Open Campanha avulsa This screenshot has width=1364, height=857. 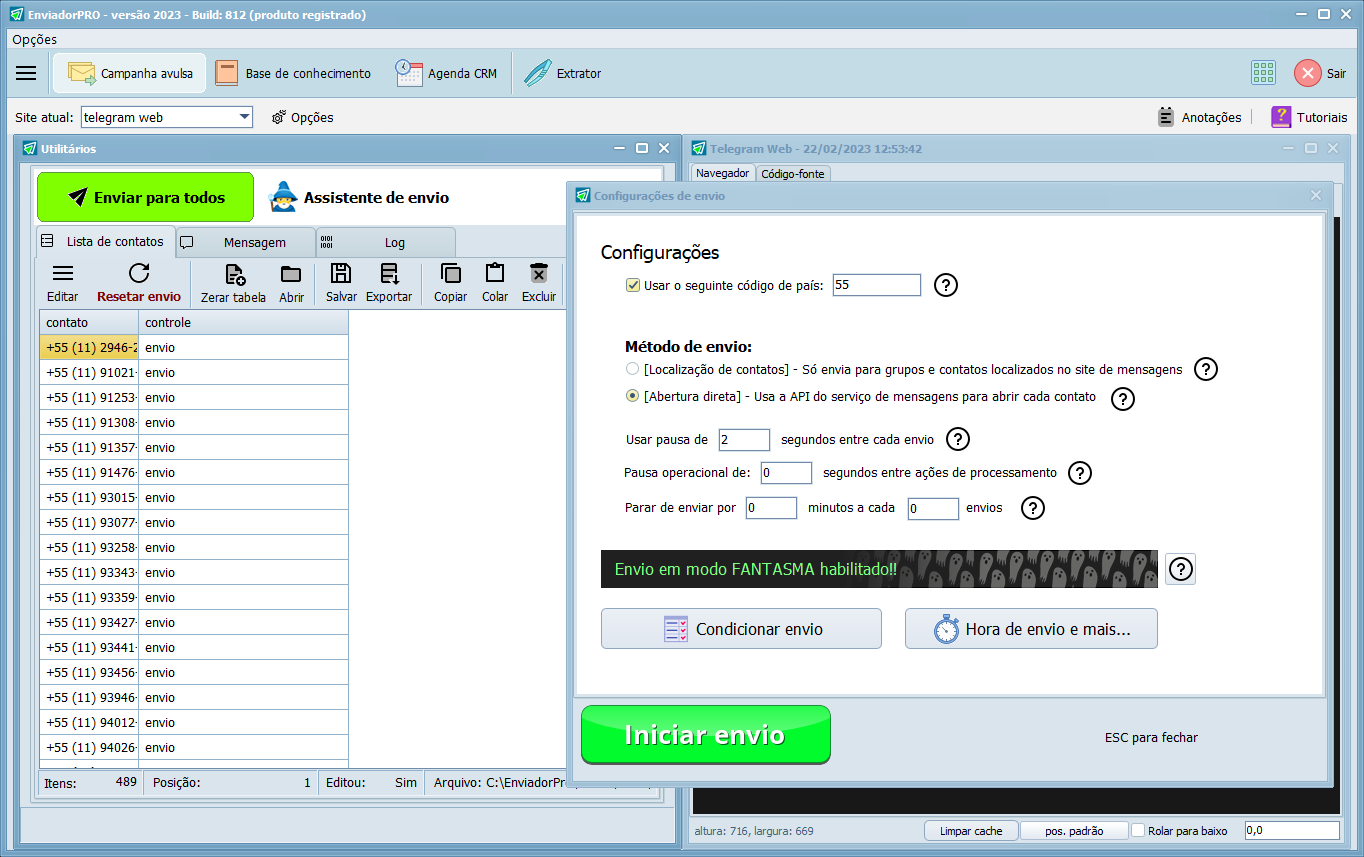(130, 73)
